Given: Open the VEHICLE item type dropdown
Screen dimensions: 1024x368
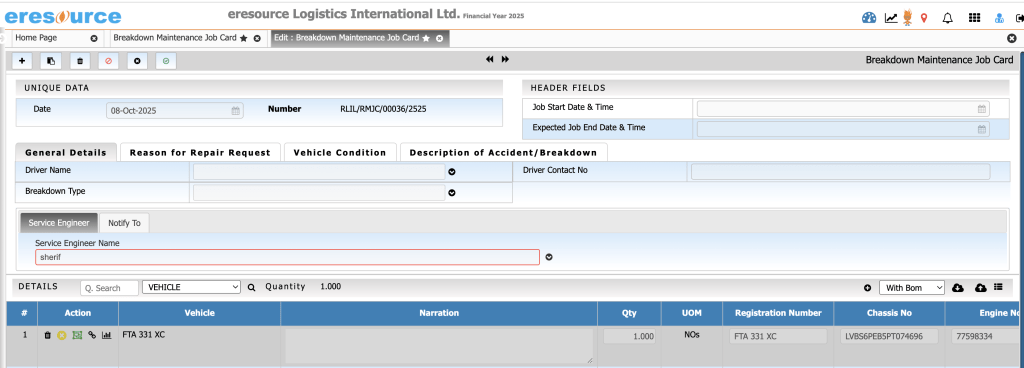Looking at the screenshot, I should (x=193, y=287).
